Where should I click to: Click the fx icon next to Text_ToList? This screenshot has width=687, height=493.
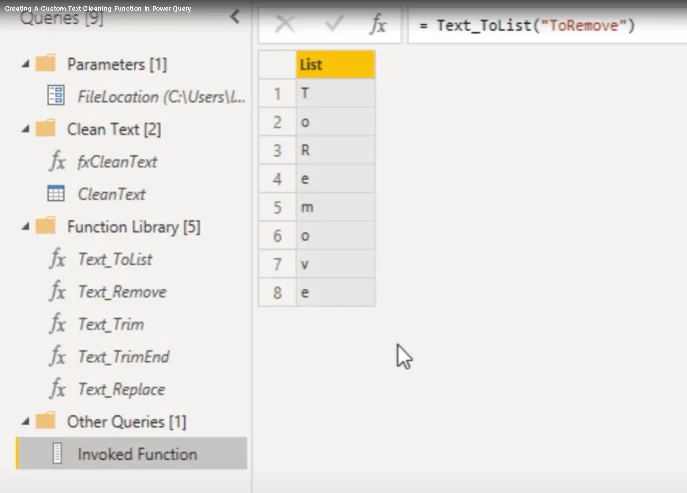tap(57, 258)
